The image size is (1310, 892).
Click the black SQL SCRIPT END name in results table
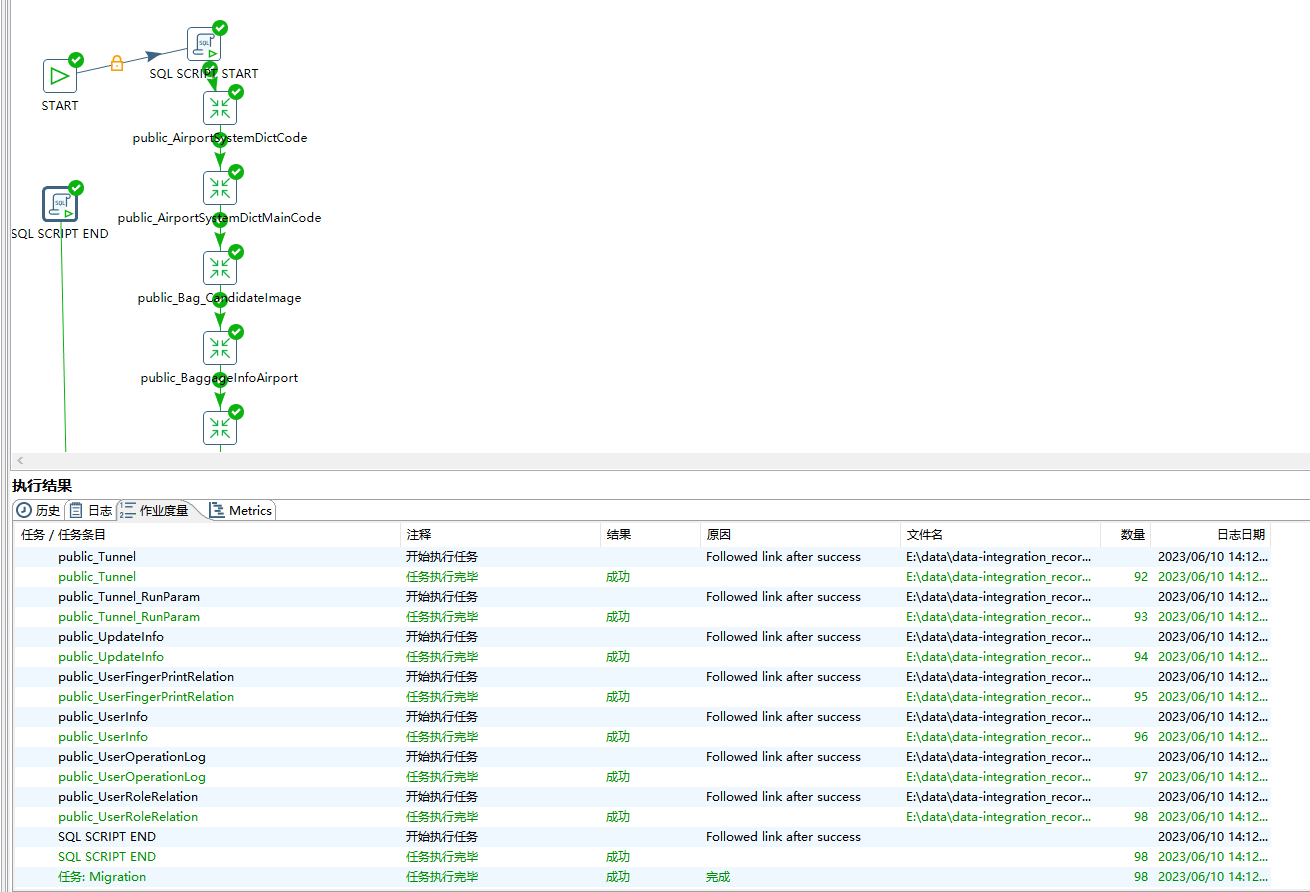point(107,837)
